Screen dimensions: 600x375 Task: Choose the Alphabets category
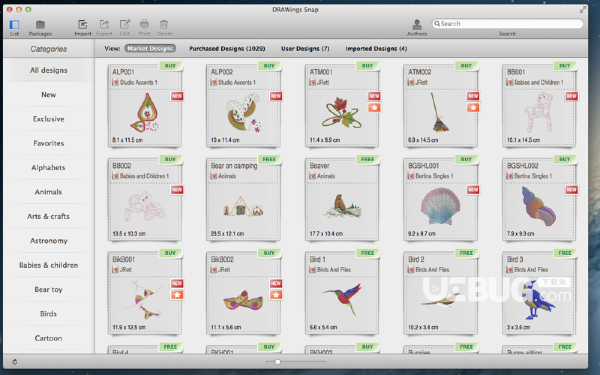49,168
